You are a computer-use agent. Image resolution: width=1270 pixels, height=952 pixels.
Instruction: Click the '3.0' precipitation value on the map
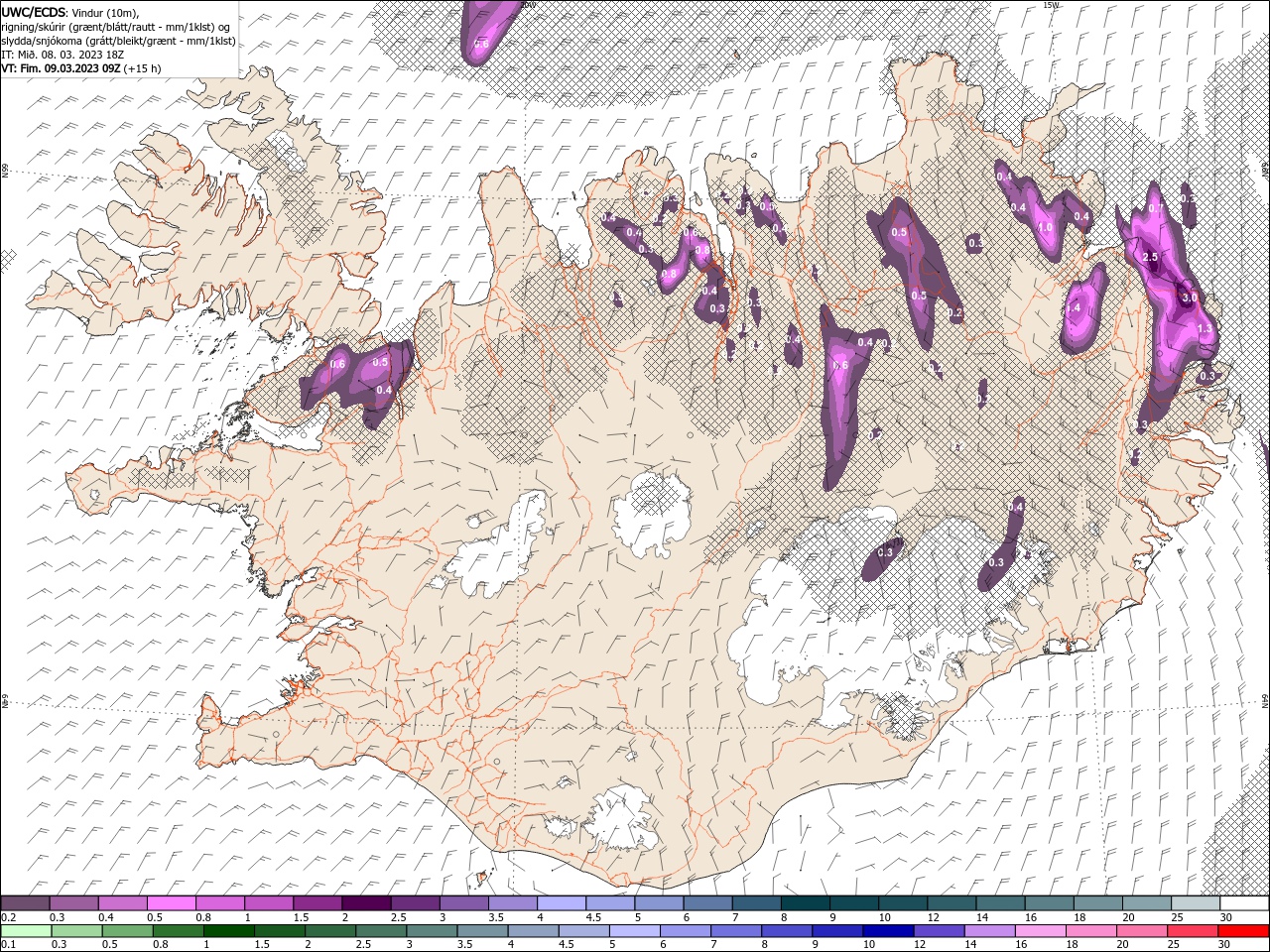tap(1189, 297)
